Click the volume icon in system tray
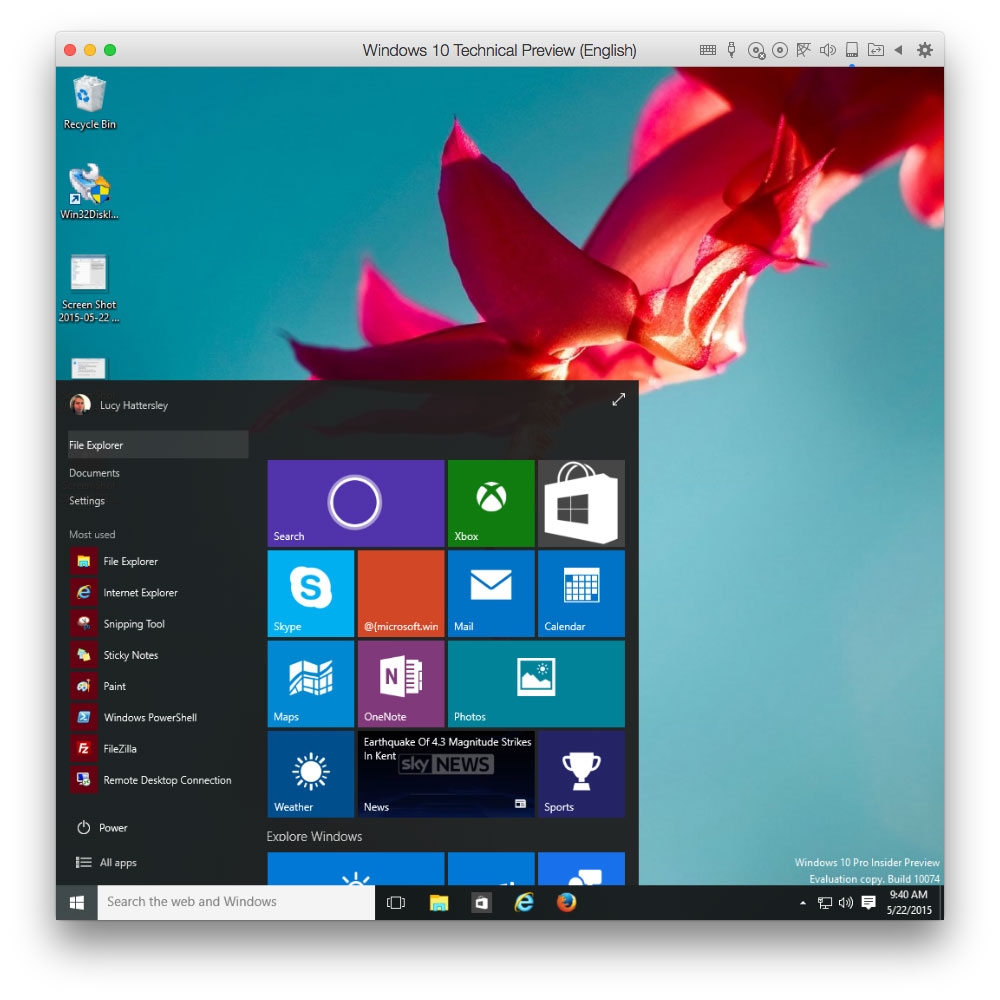 (846, 903)
